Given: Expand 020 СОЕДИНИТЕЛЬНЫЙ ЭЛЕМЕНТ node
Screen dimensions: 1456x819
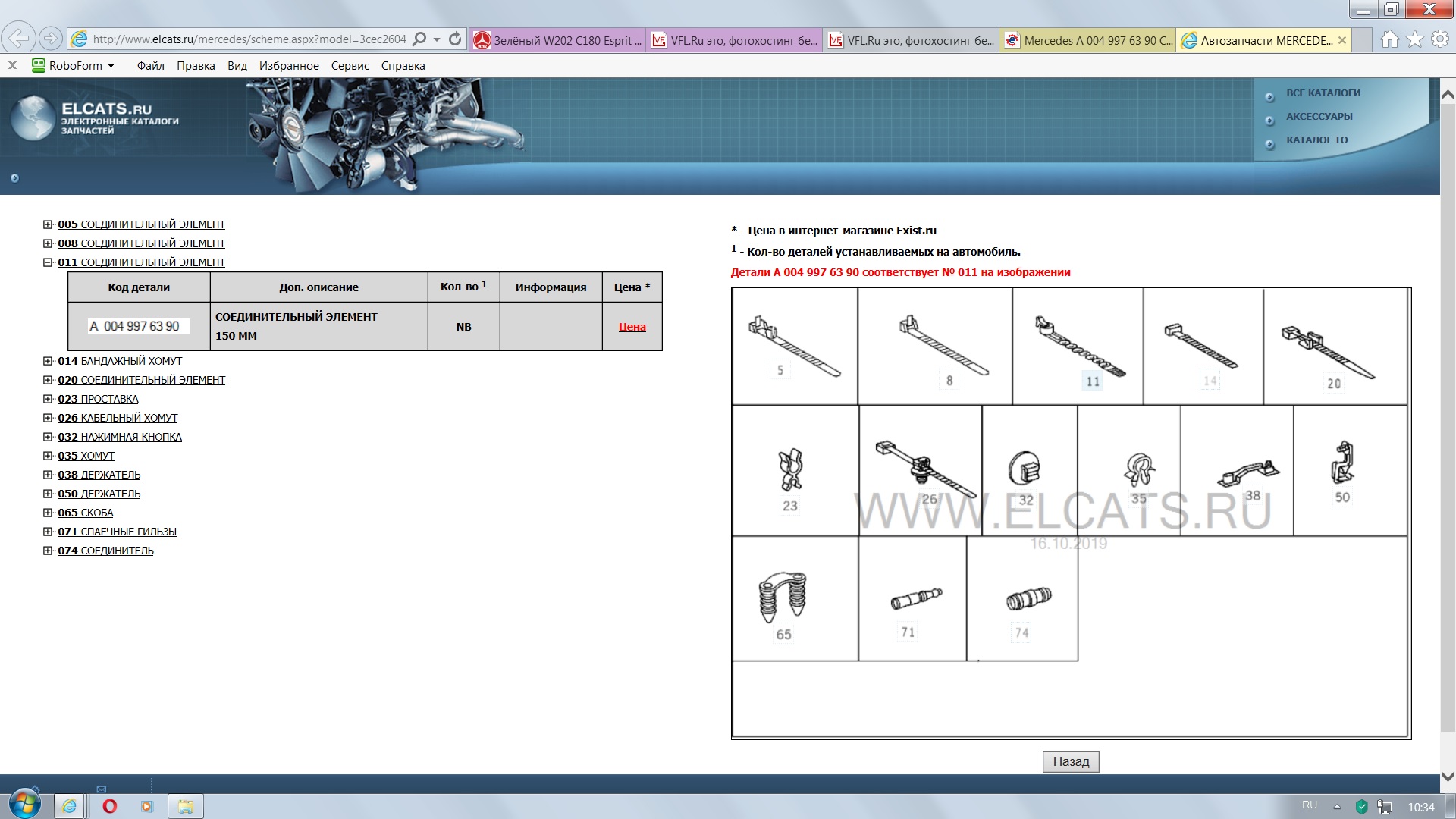Looking at the screenshot, I should 48,380.
